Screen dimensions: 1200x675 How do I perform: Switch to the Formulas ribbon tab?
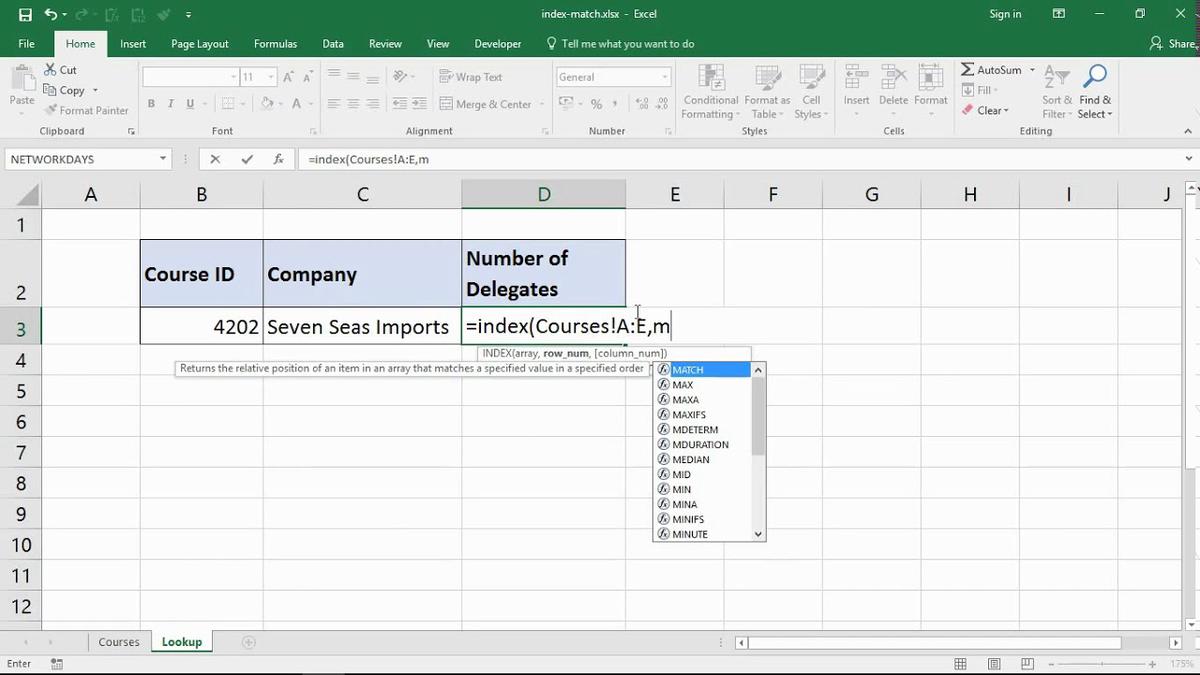point(275,43)
